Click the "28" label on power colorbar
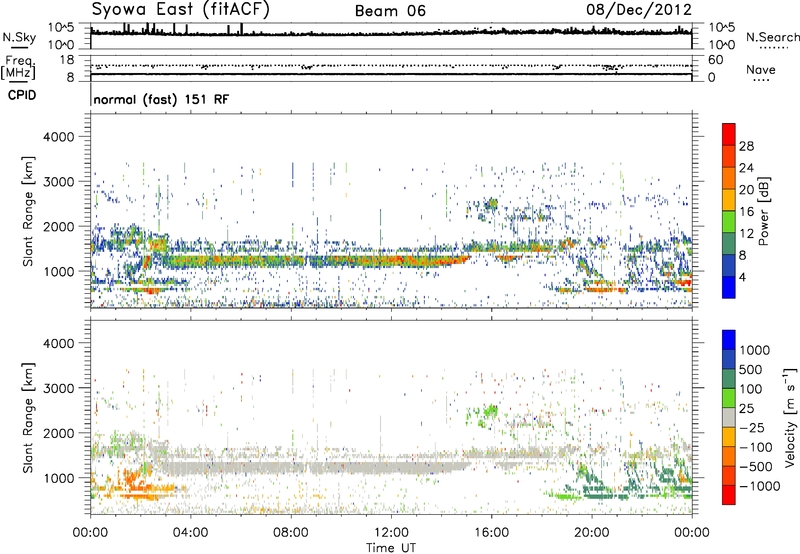This screenshot has height=554, width=800. (746, 146)
